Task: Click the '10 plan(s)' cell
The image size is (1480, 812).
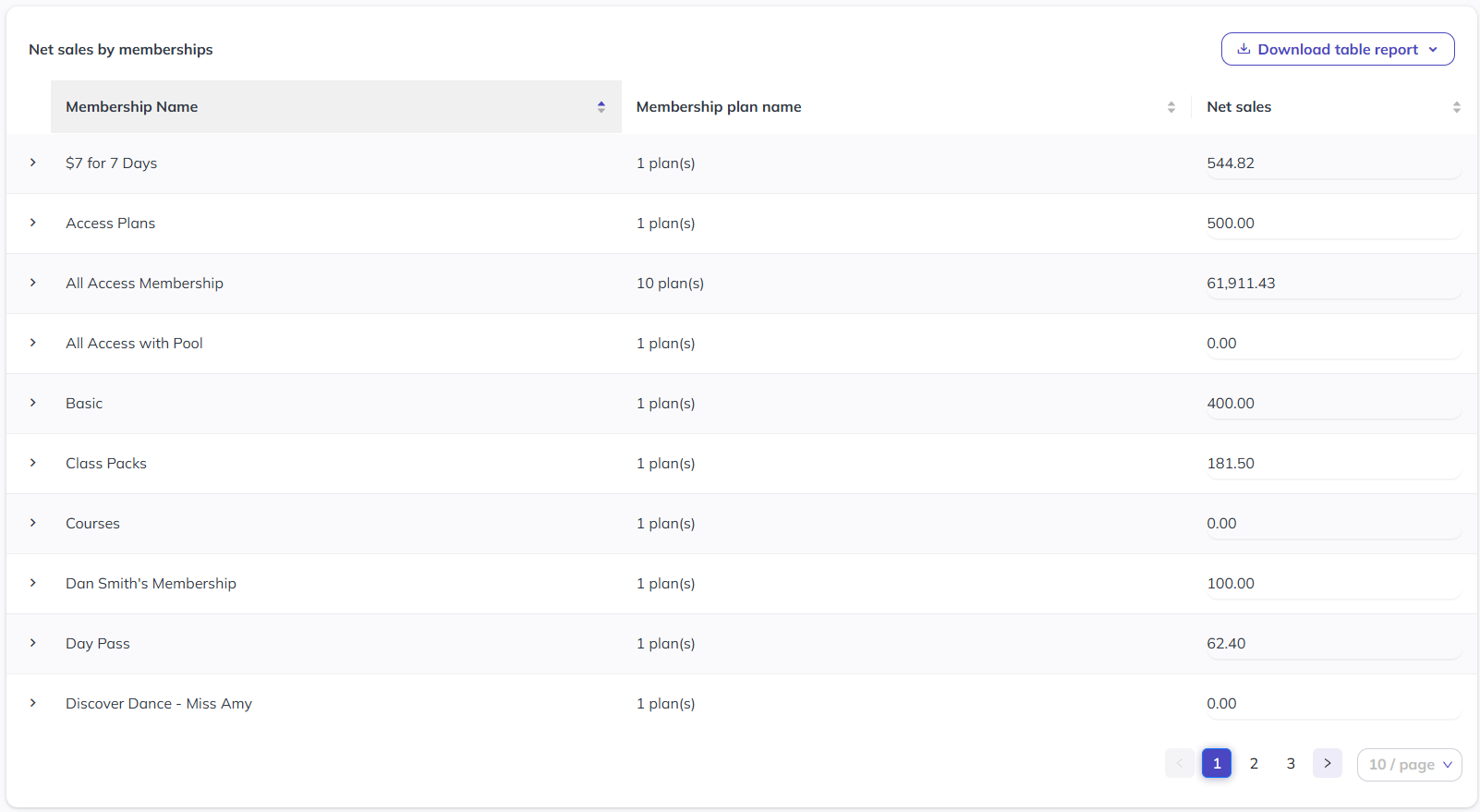Action: 670,283
